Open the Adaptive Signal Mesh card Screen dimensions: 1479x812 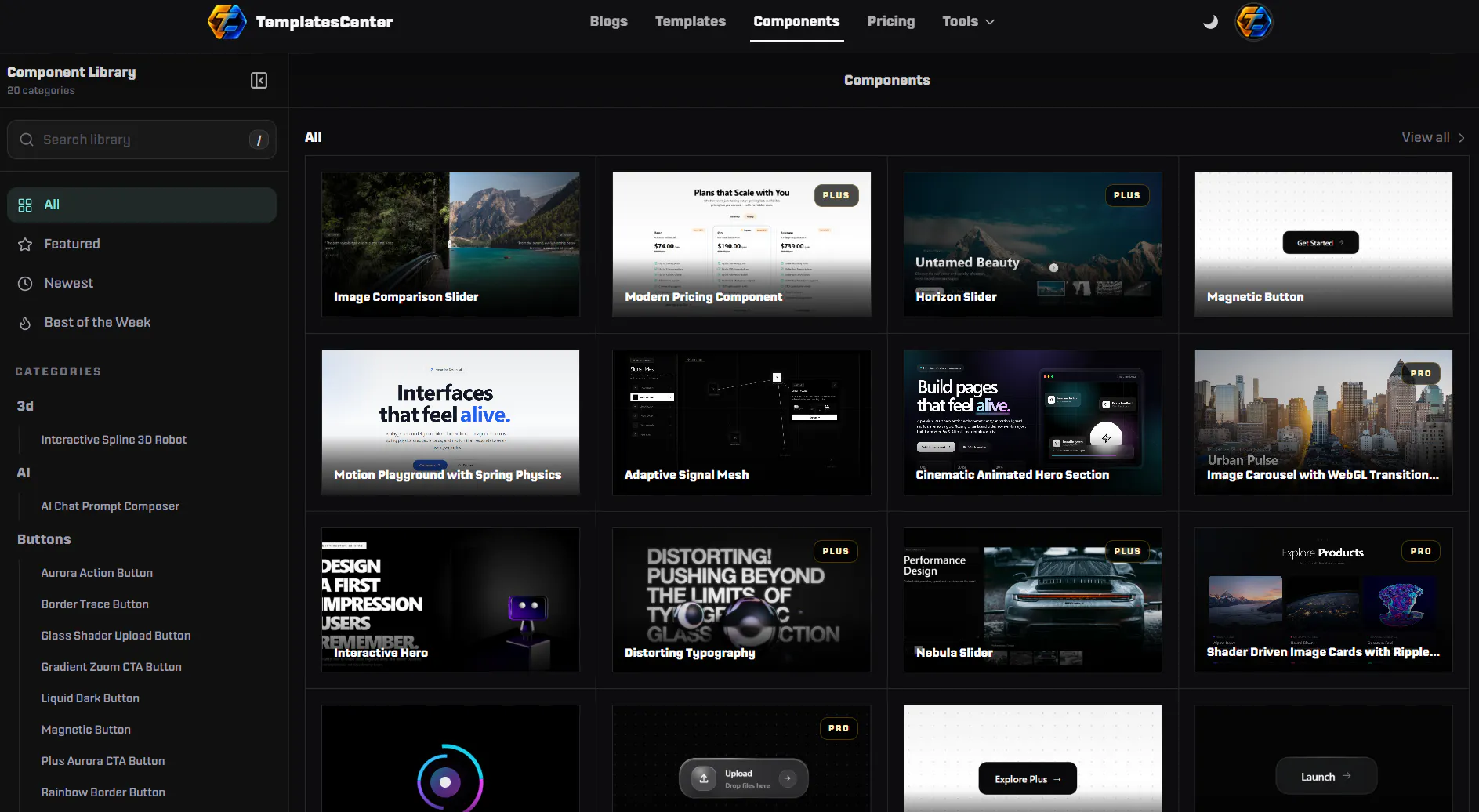[741, 422]
